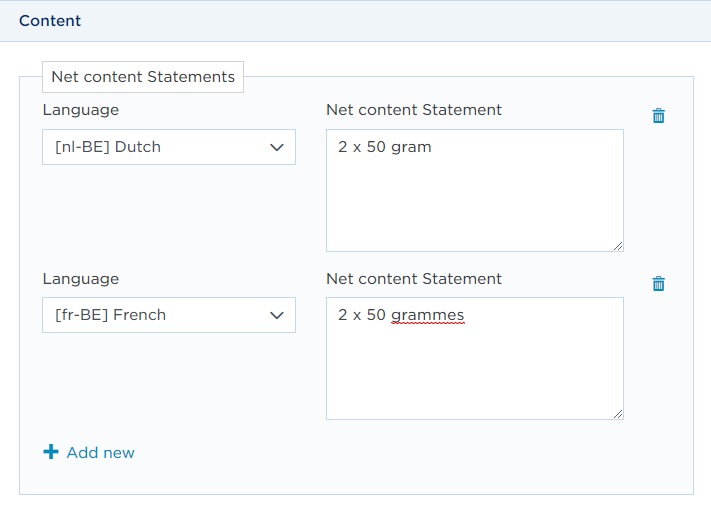Screen dimensions: 711x509
Task: Delete the Dutch net content statement row
Action: (658, 116)
